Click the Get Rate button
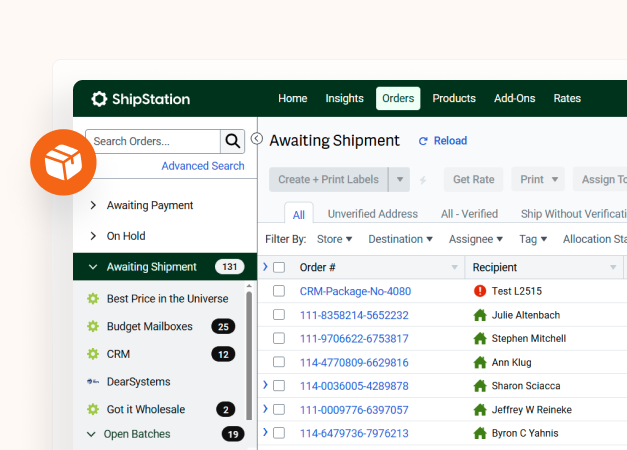This screenshot has width=627, height=450. 473,180
